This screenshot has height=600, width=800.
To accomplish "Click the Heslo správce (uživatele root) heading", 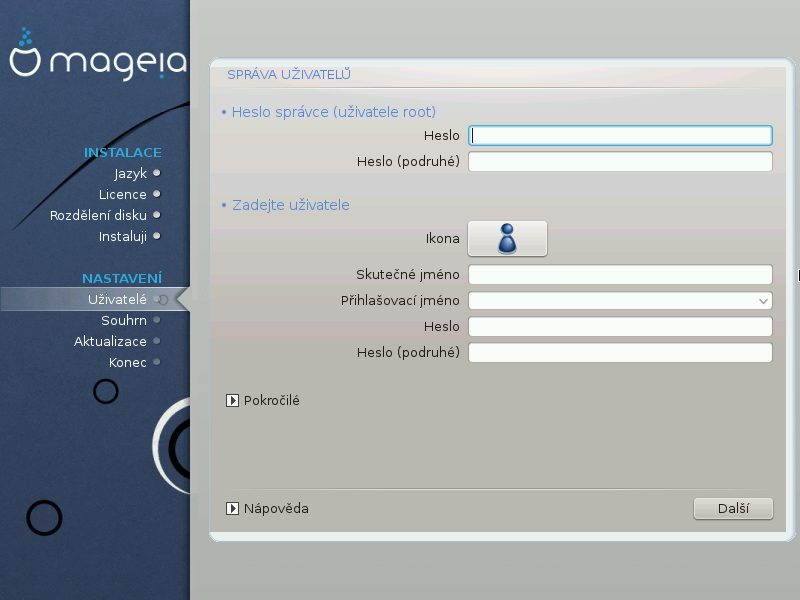I will point(334,112).
